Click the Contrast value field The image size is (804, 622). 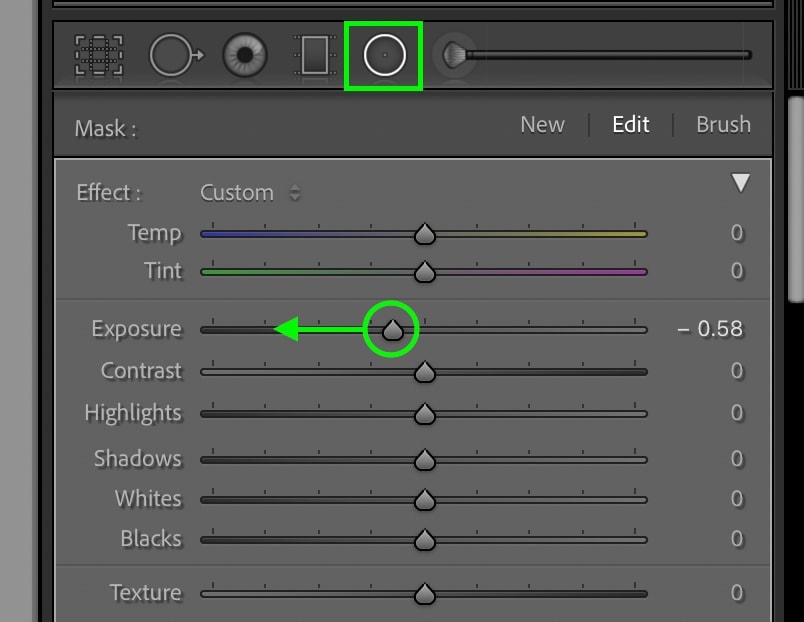737,371
